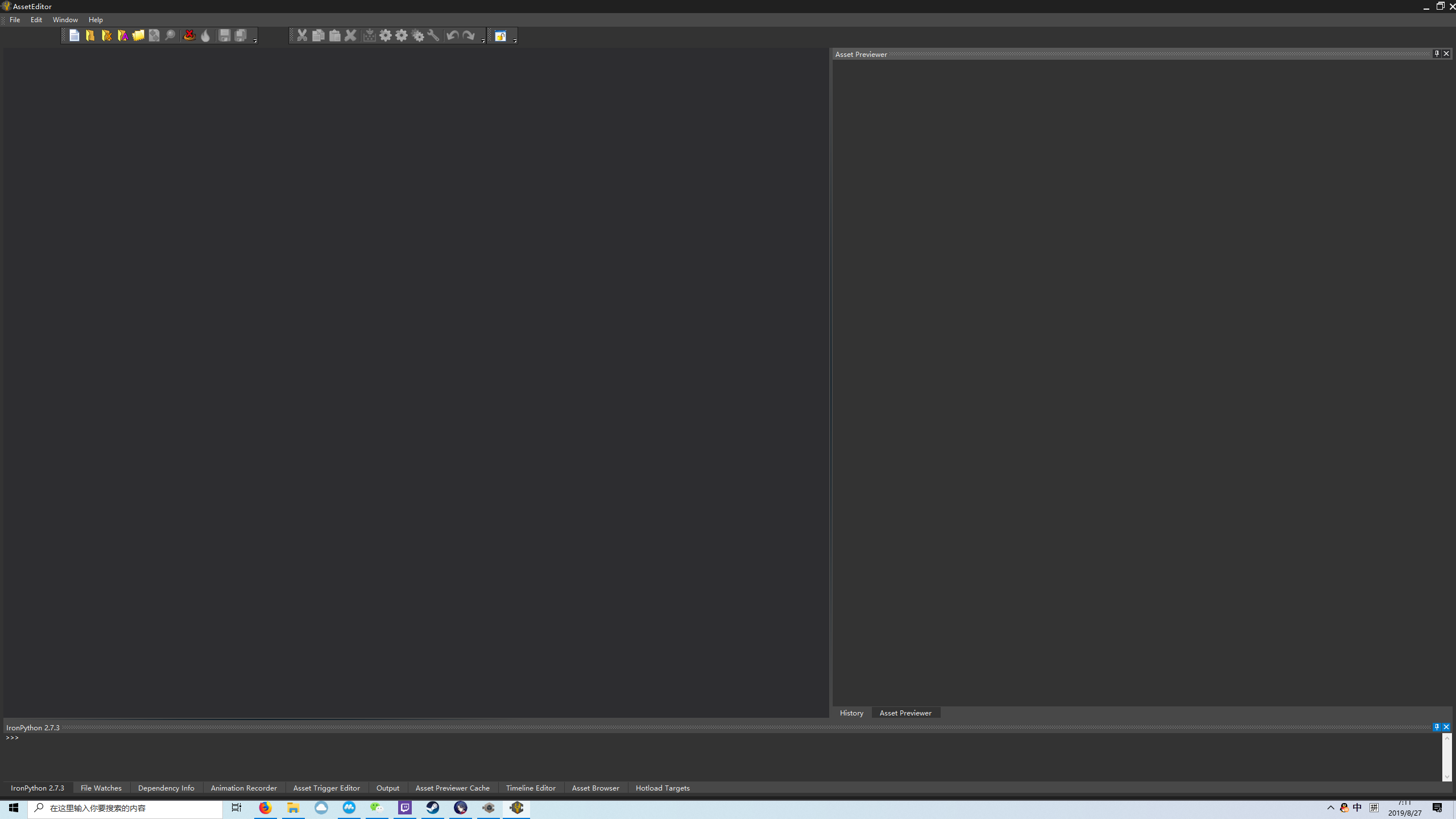The width and height of the screenshot is (1456, 819).
Task: Open the Edit menu
Action: [x=36, y=20]
